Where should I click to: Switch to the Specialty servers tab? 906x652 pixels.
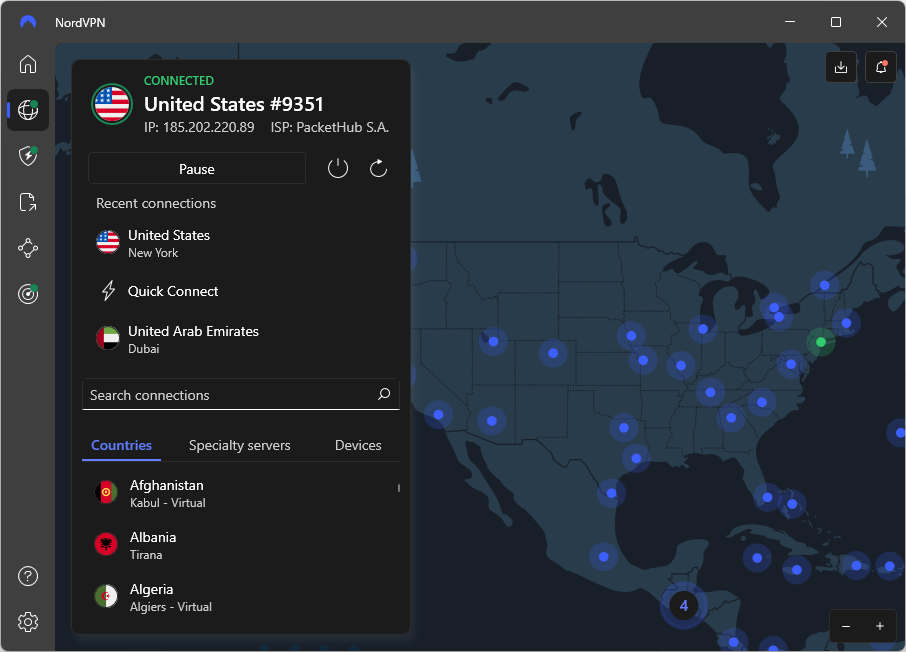click(x=240, y=445)
